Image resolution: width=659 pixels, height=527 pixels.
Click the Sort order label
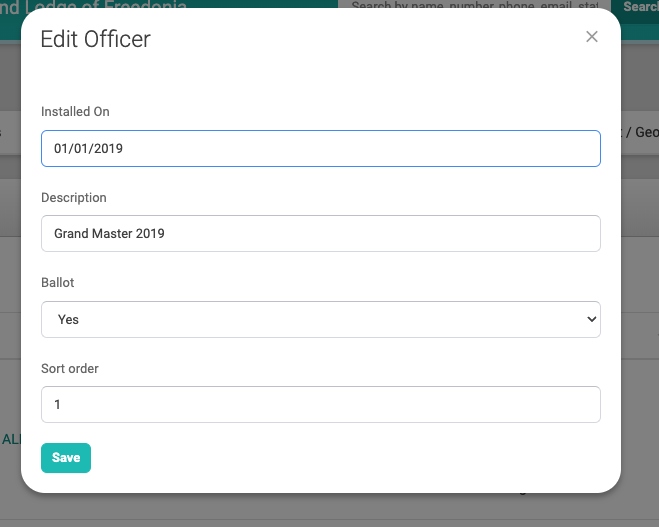point(70,369)
